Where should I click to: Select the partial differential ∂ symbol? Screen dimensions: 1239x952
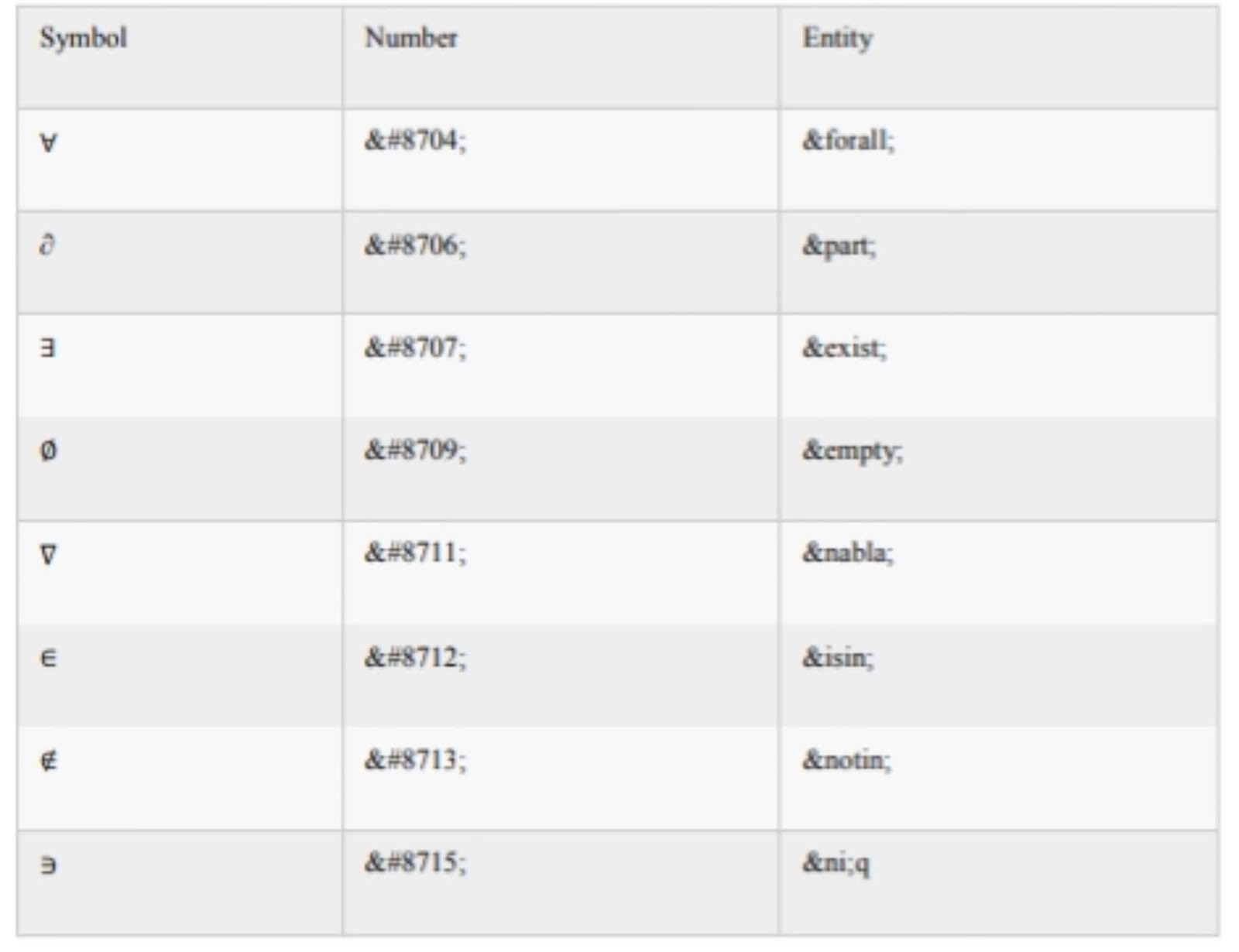[x=47, y=245]
